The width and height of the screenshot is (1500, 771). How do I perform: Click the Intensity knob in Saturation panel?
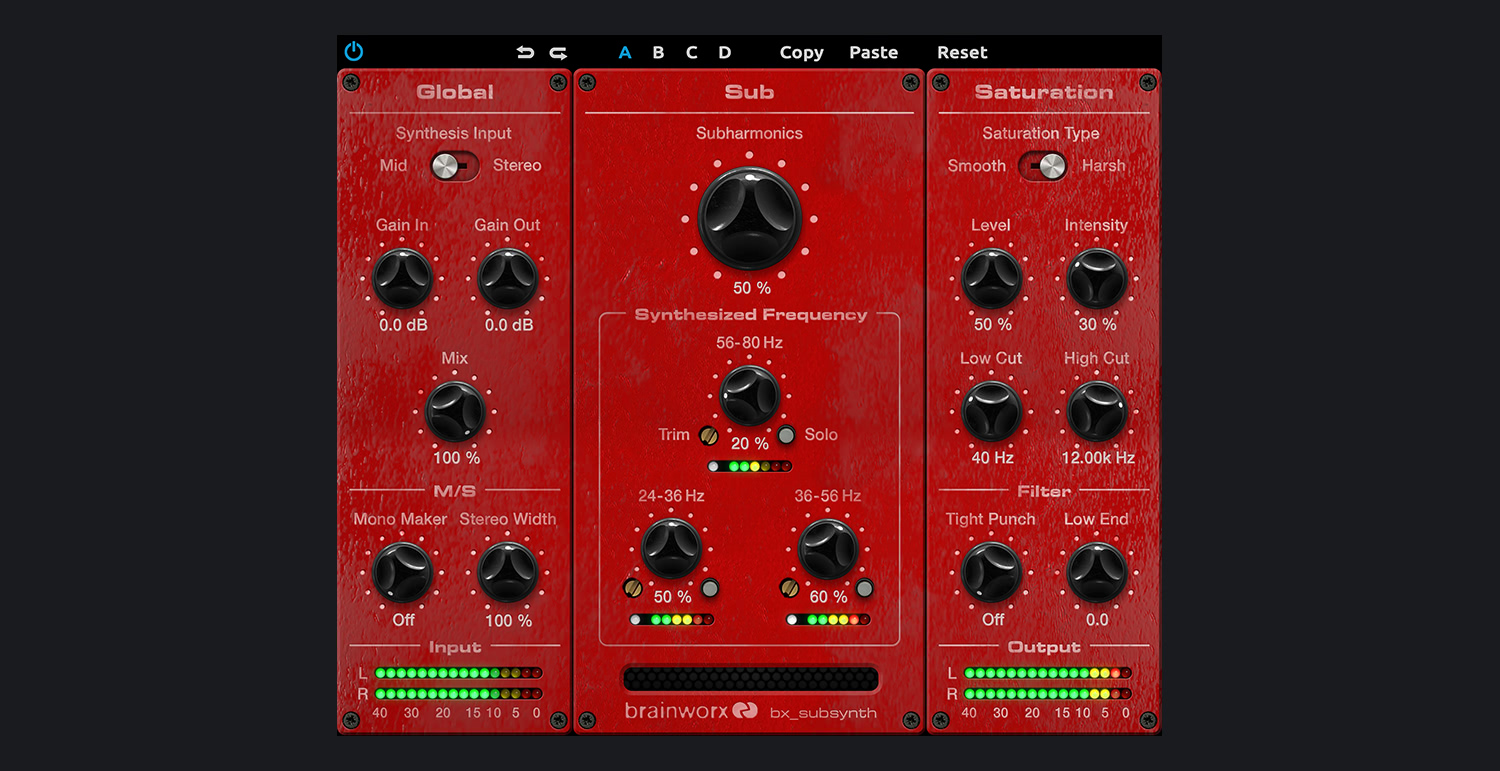pyautogui.click(x=1097, y=279)
